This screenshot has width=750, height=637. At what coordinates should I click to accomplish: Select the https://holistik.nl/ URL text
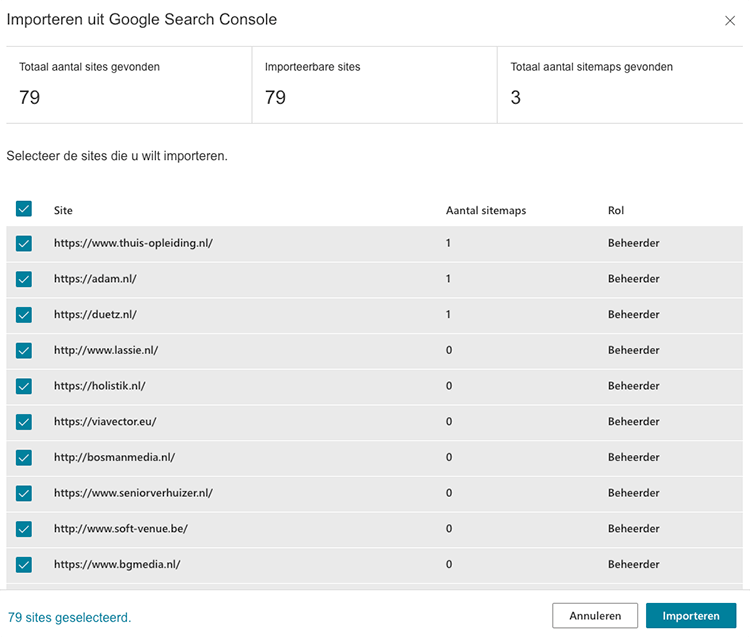coord(99,385)
